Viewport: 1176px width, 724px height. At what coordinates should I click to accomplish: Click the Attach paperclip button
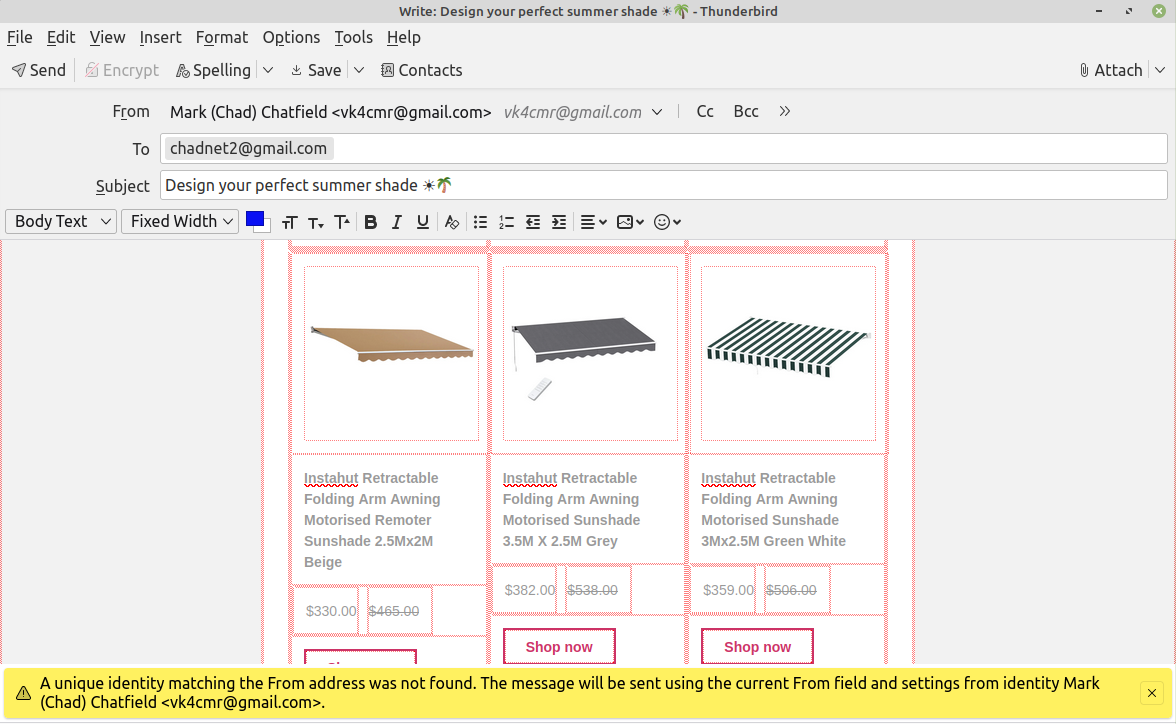point(1110,70)
